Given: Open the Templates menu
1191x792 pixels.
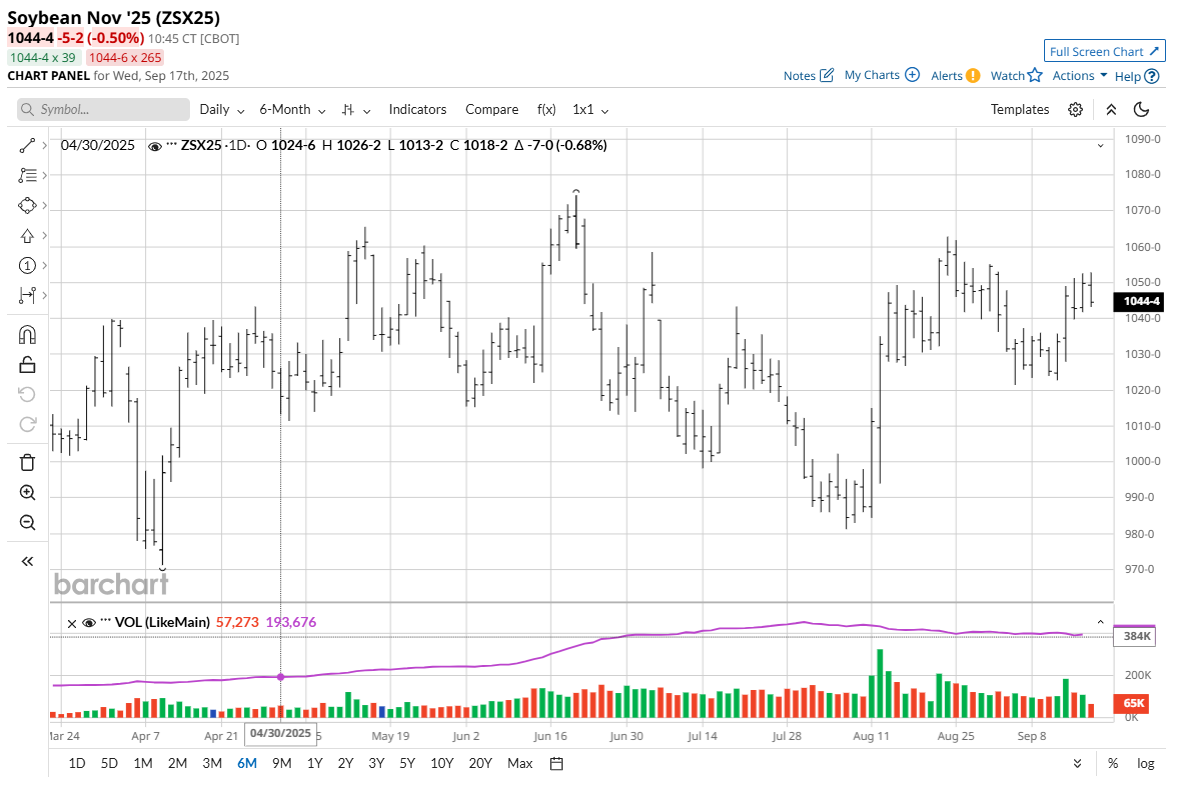Looking at the screenshot, I should point(1019,109).
